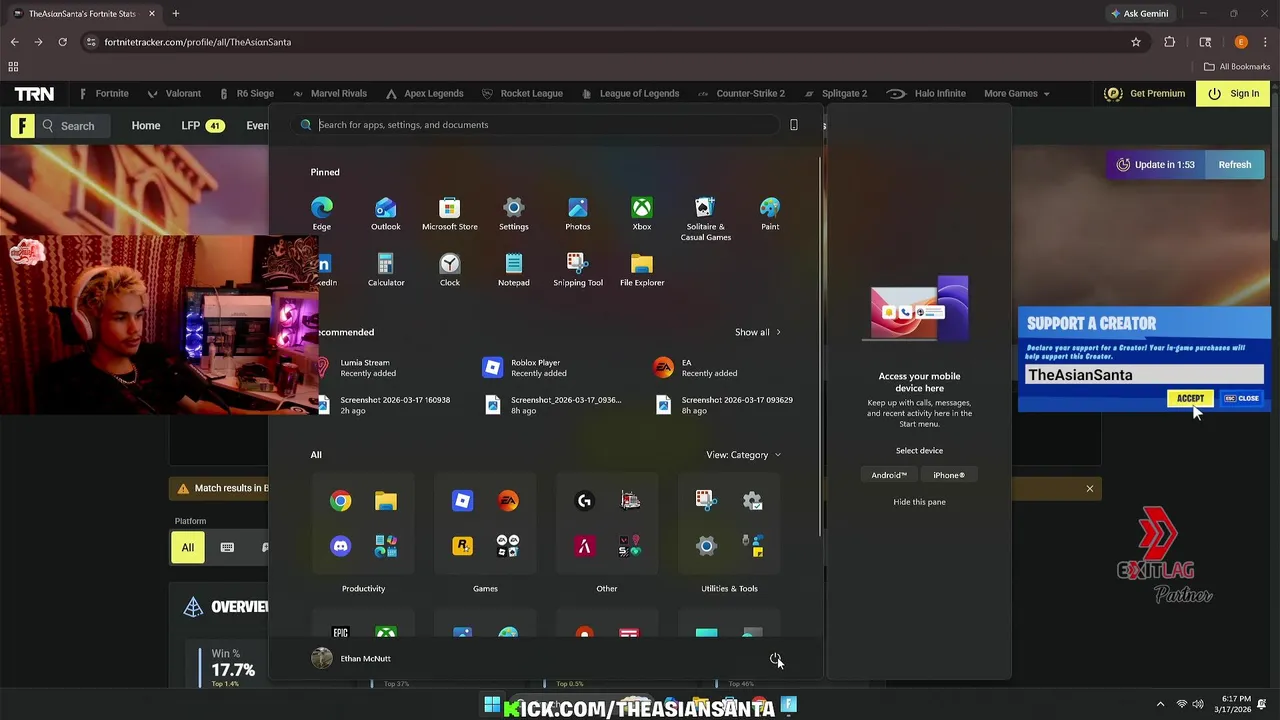This screenshot has height=720, width=1280.
Task: Click the Sign In button
Action: [1234, 93]
